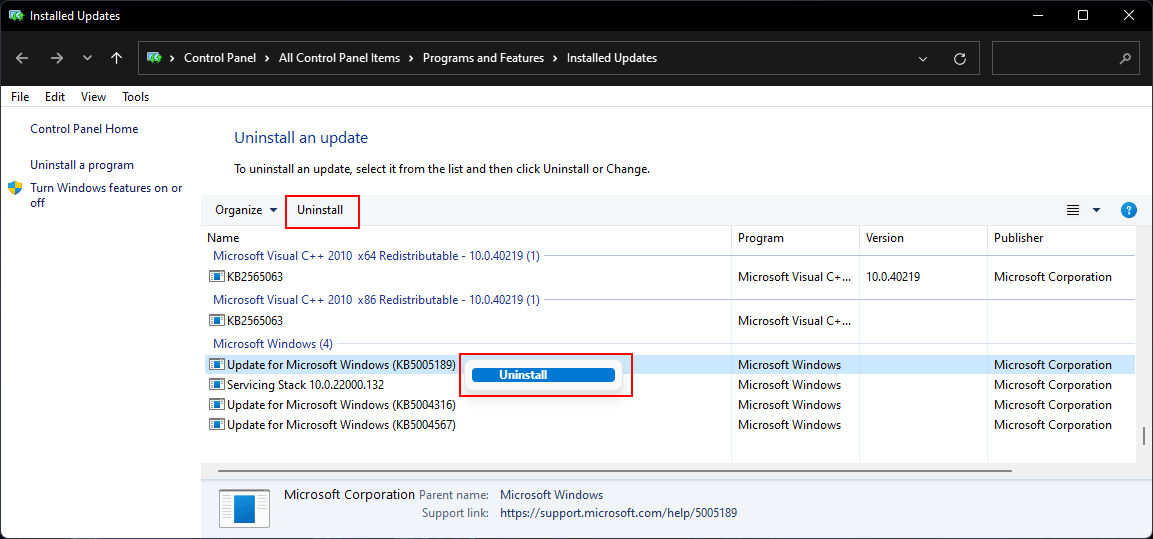Open the Tools menu
Screen dimensions: 1153x539
point(135,96)
